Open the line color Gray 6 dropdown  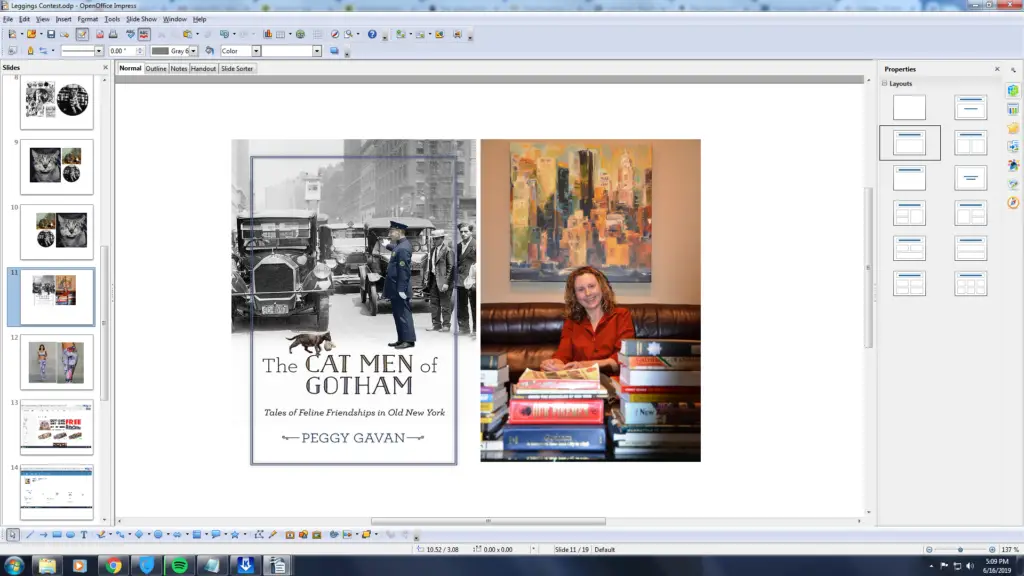coord(193,51)
